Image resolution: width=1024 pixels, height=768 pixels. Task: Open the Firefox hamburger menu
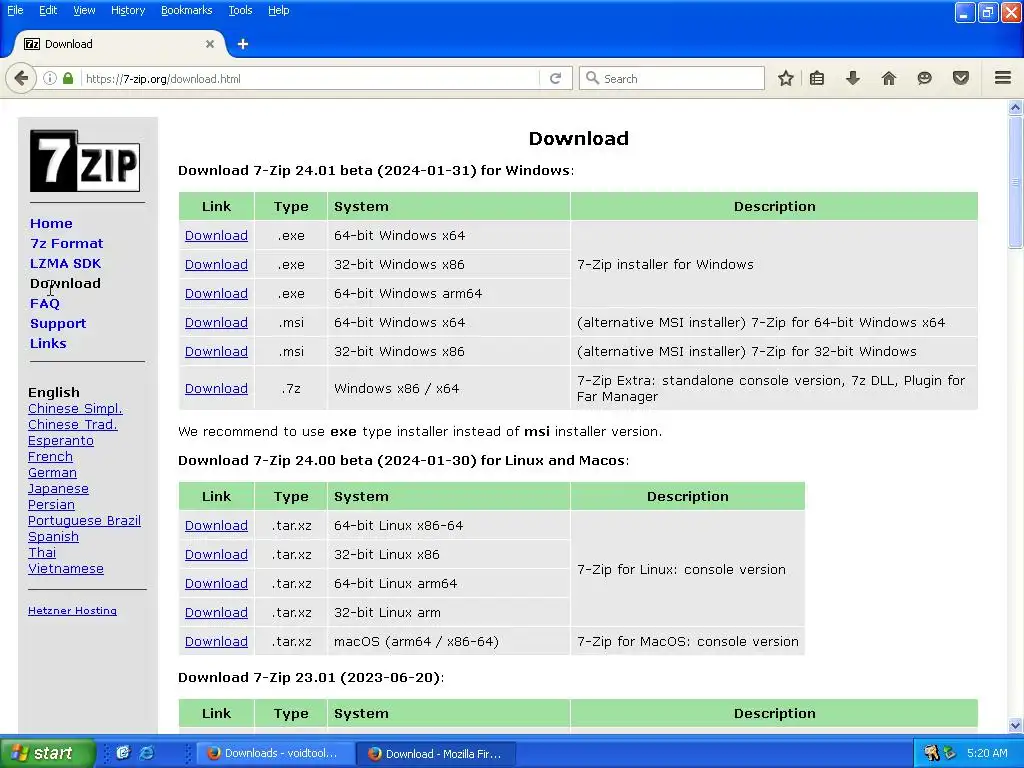click(1003, 78)
